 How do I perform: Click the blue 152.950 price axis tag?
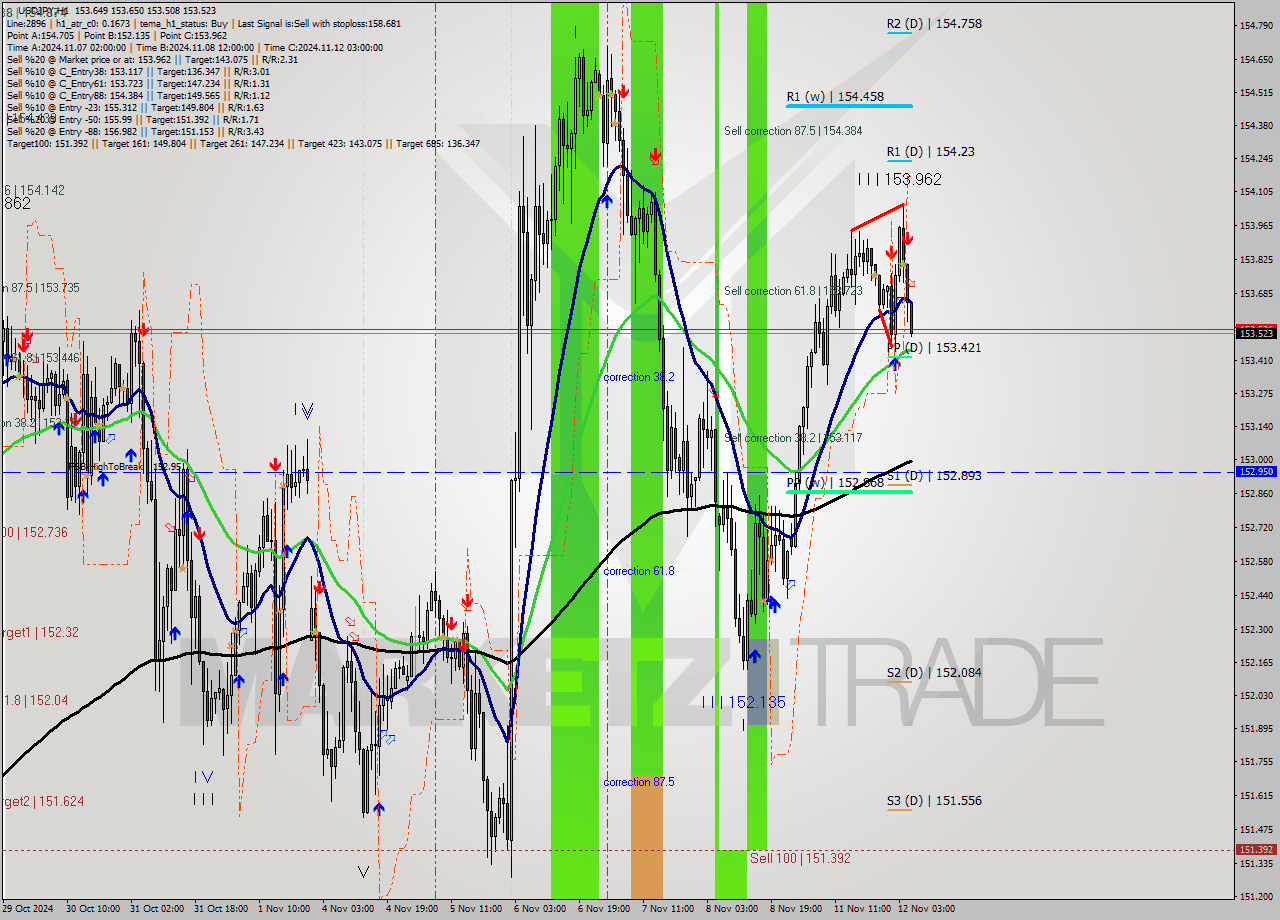click(x=1256, y=471)
